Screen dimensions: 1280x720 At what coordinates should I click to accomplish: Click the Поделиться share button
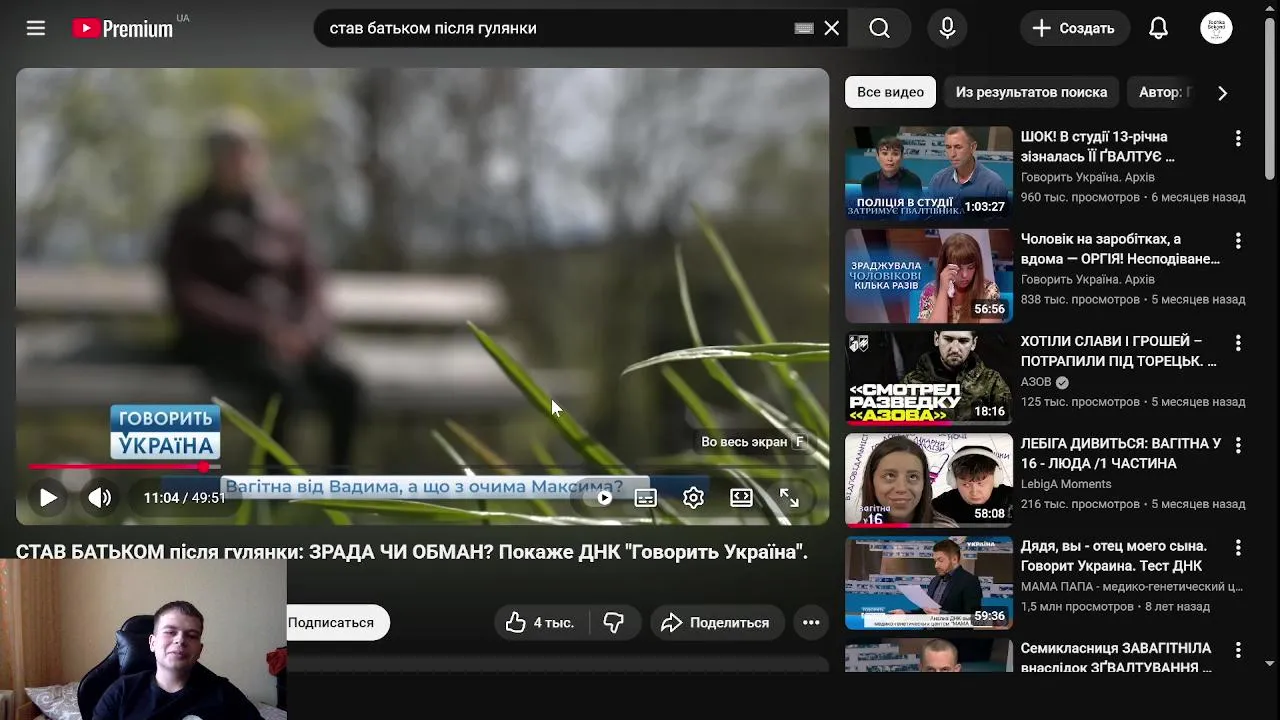[x=716, y=622]
